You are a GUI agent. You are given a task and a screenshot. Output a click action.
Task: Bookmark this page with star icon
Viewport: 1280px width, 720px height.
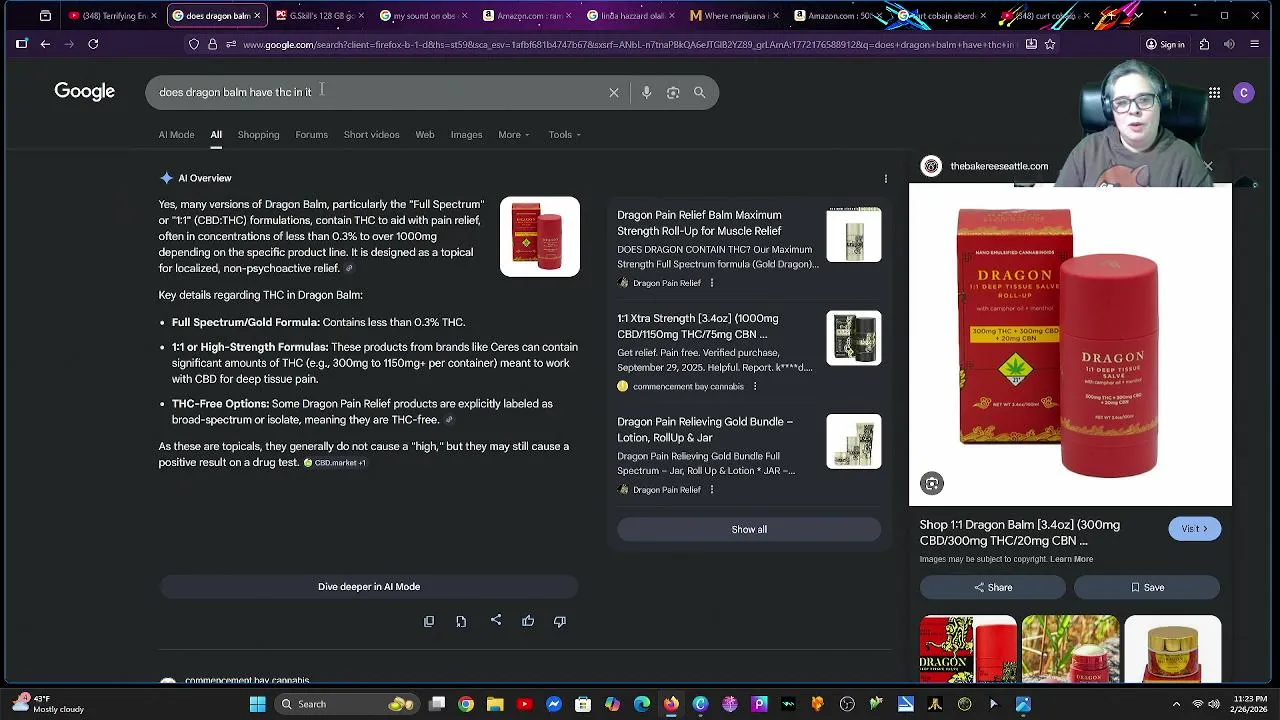pyautogui.click(x=1050, y=44)
